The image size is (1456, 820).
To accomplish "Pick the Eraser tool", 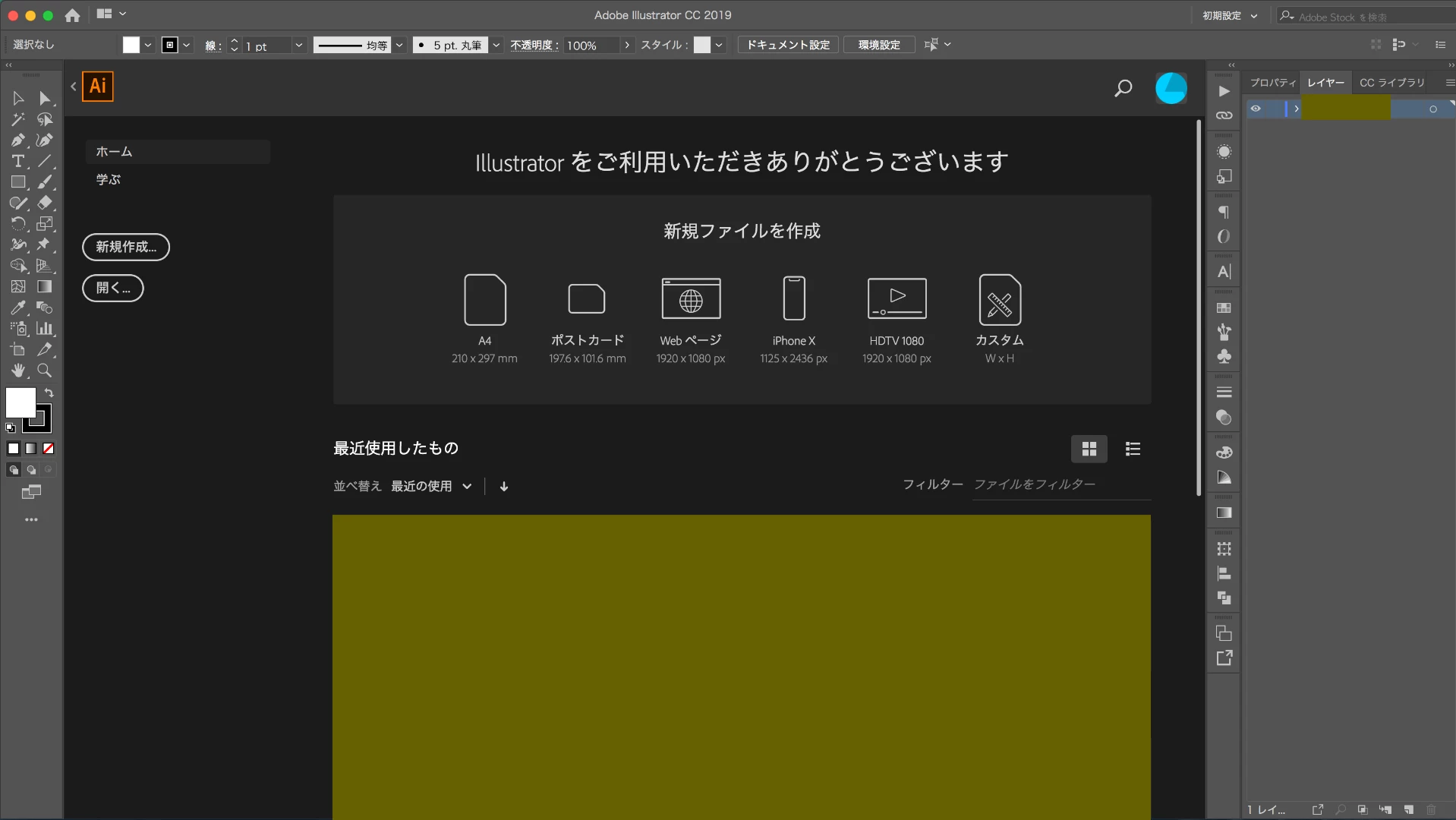I will (45, 203).
